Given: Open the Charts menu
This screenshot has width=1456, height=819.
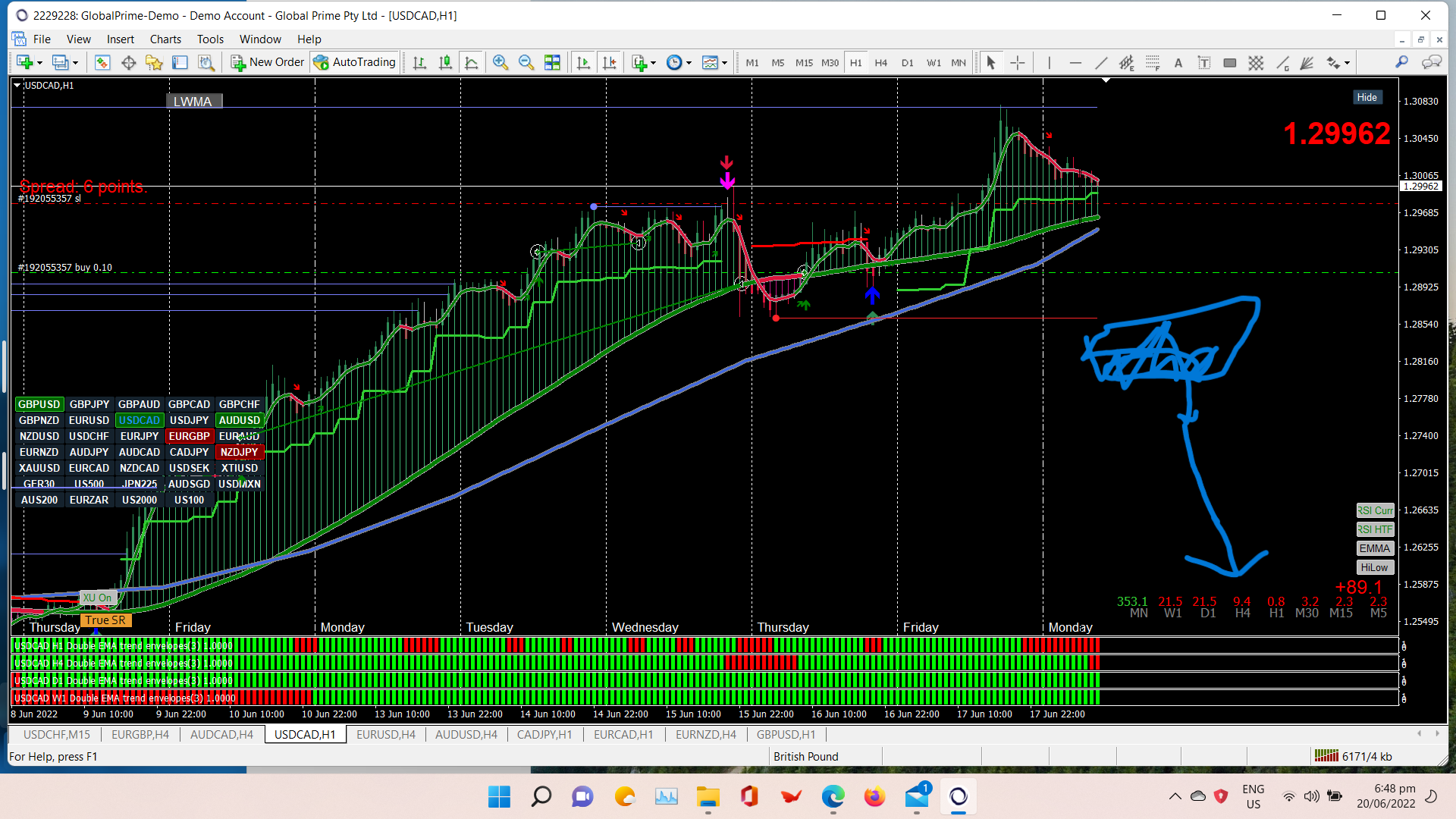Looking at the screenshot, I should (x=165, y=39).
